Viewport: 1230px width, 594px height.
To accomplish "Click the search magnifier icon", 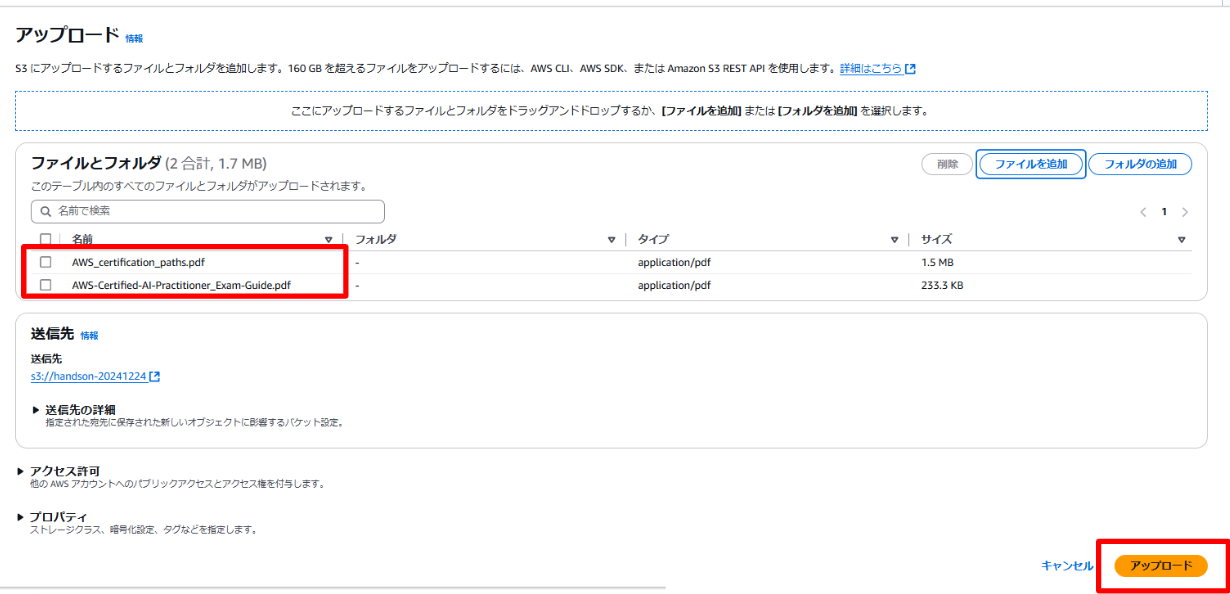I will (46, 212).
